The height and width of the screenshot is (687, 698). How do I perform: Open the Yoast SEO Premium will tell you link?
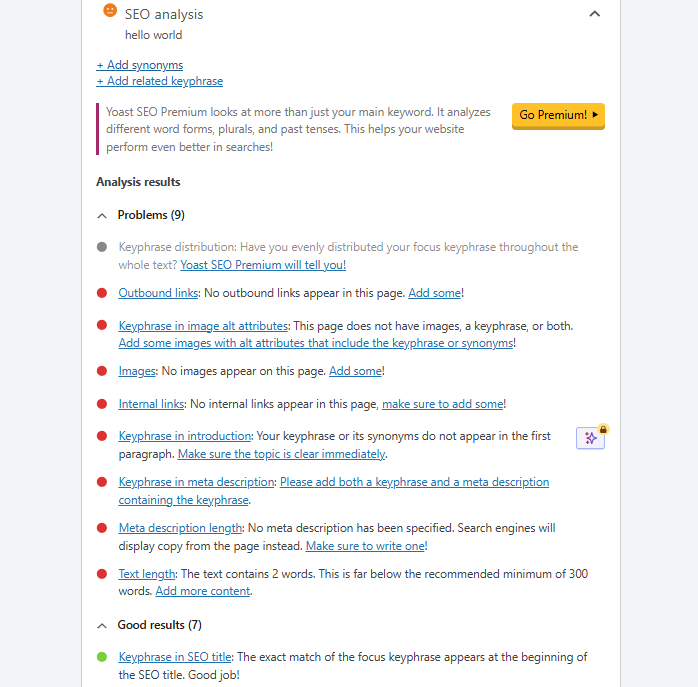point(263,265)
